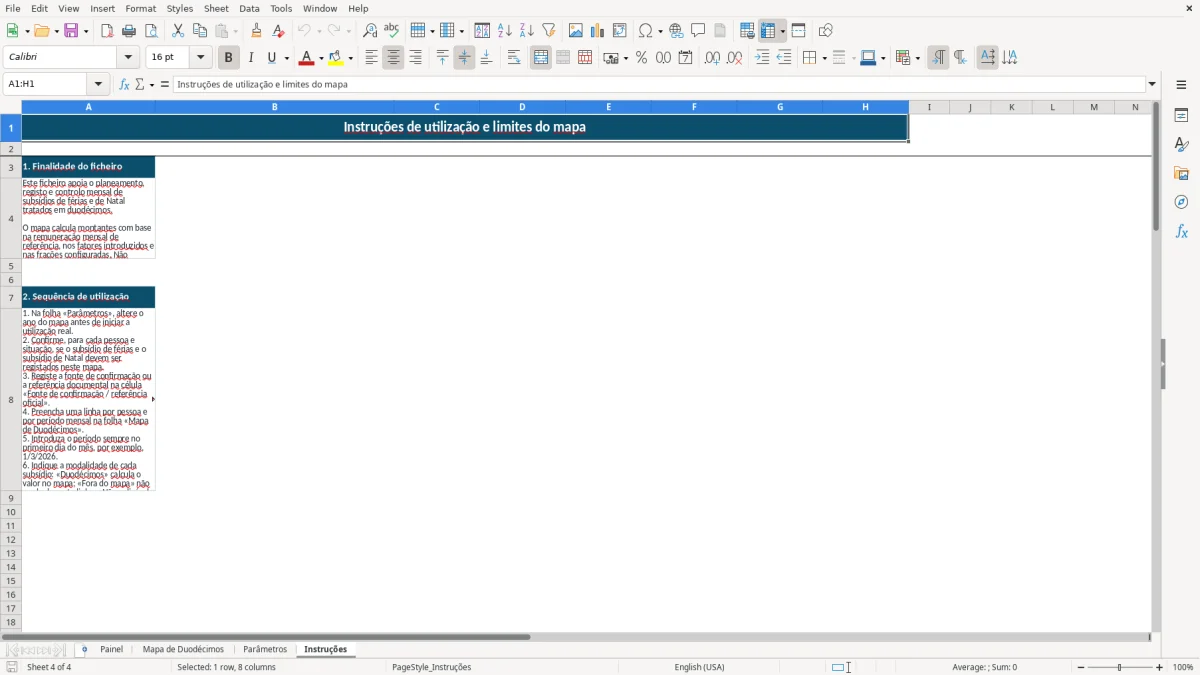Expand the font name dropdown for Calibri
The height and width of the screenshot is (675, 1200).
[128, 58]
